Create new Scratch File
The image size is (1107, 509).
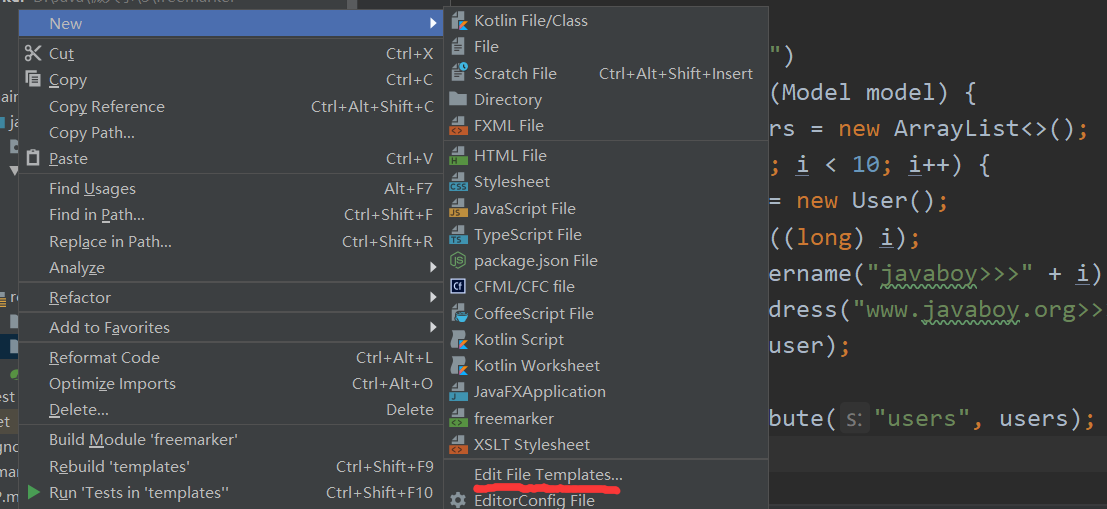tap(606, 73)
